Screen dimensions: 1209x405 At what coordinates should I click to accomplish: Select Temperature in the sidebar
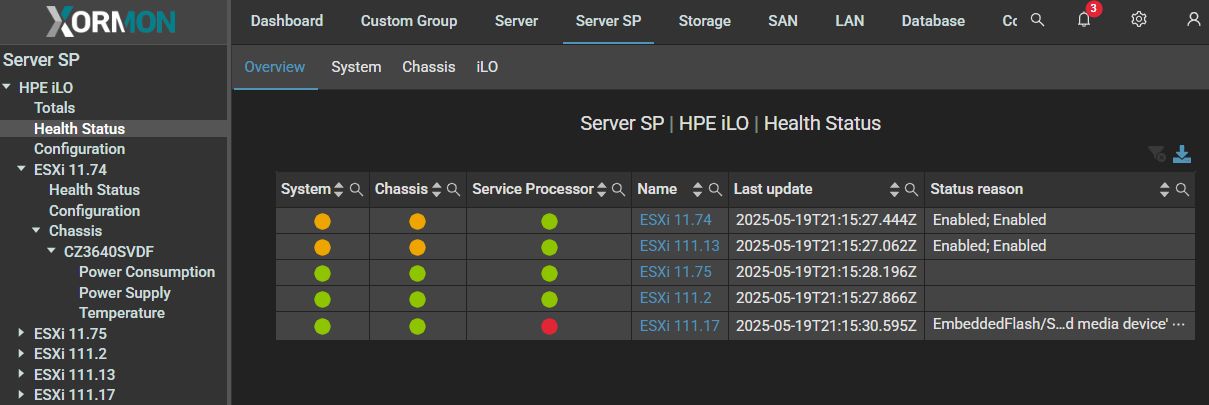tap(122, 313)
